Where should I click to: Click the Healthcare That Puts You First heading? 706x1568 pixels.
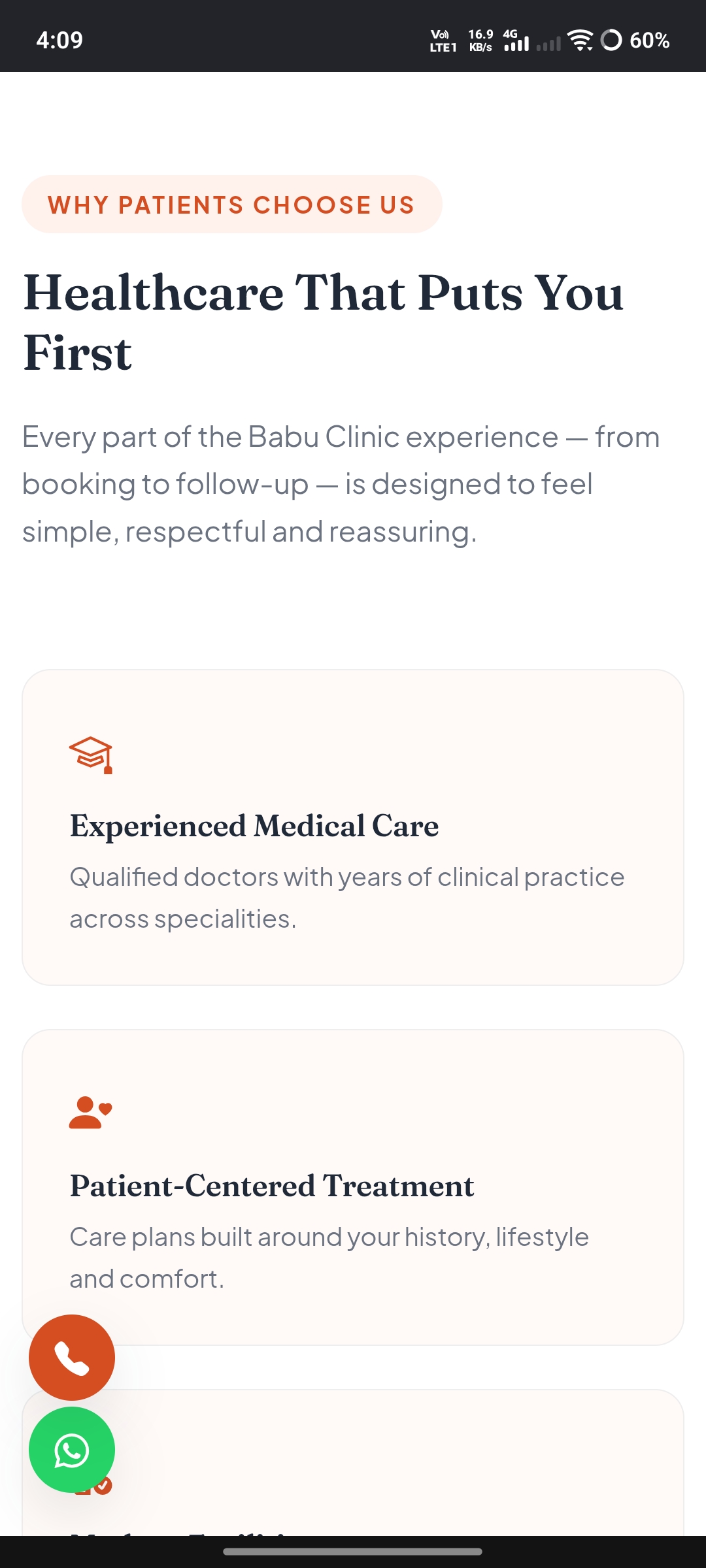pyautogui.click(x=324, y=322)
